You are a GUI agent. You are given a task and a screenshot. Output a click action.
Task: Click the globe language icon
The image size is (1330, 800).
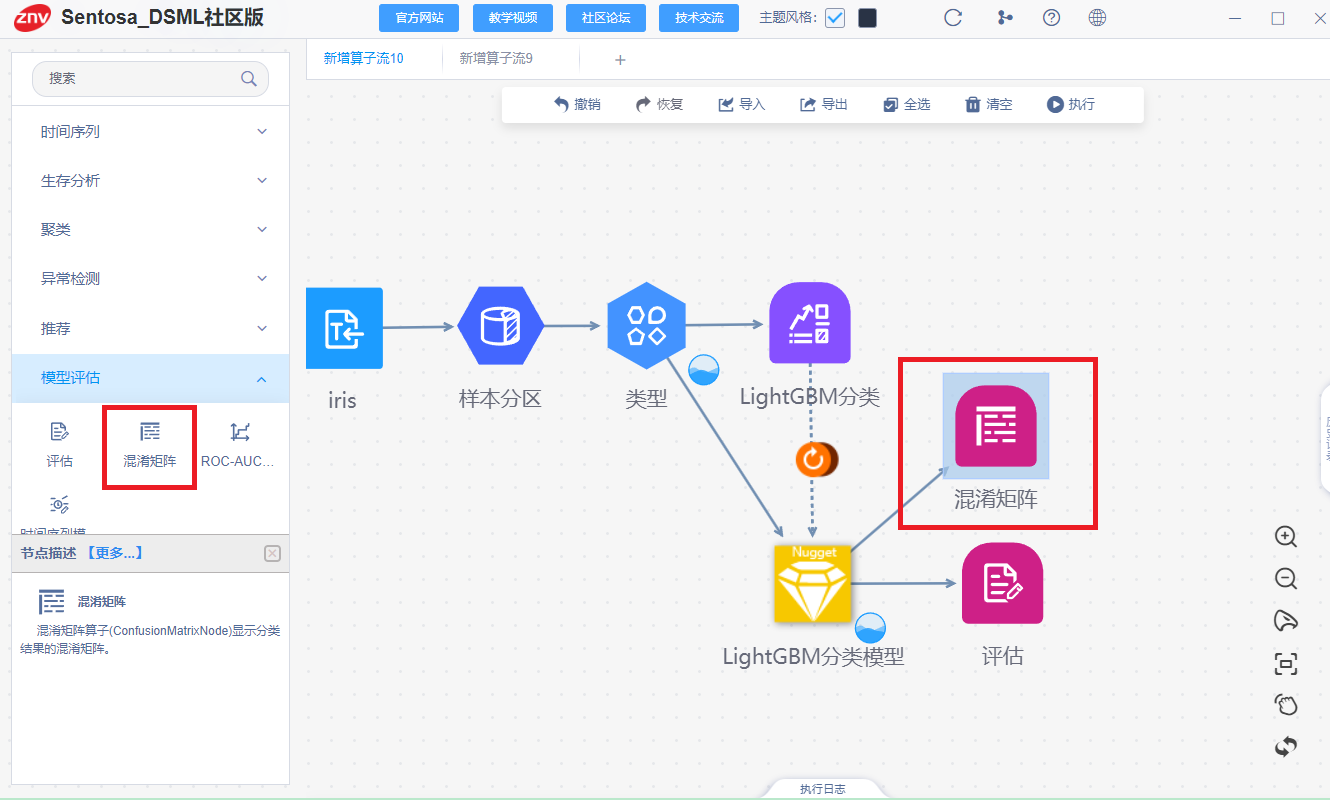1097,17
